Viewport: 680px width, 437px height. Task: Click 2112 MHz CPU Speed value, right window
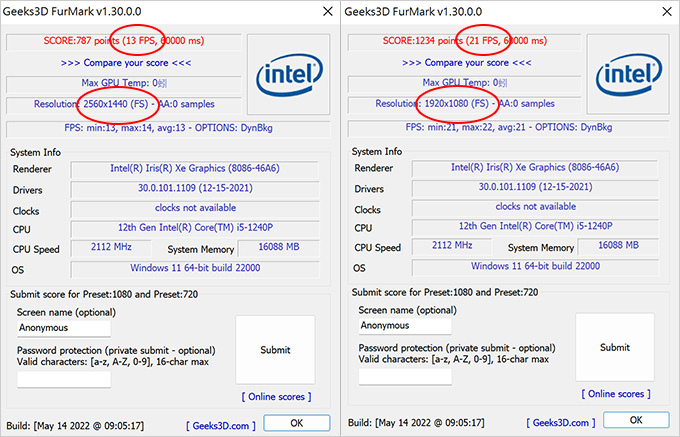pyautogui.click(x=452, y=246)
